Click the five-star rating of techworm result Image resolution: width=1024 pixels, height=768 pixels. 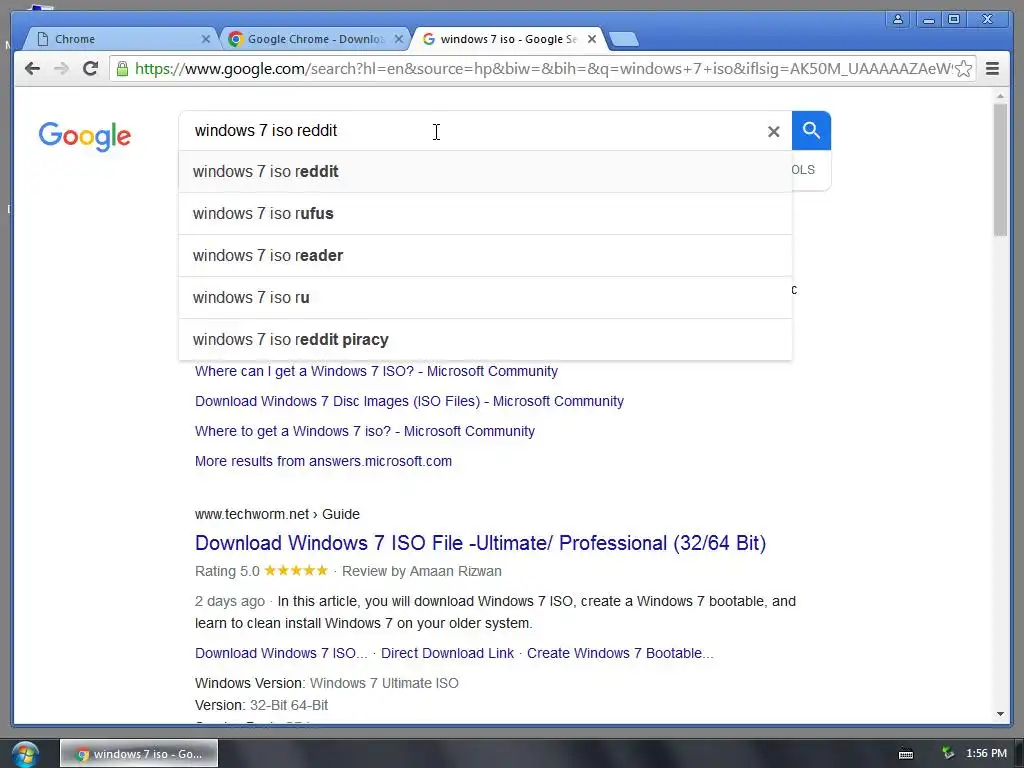[x=296, y=571]
